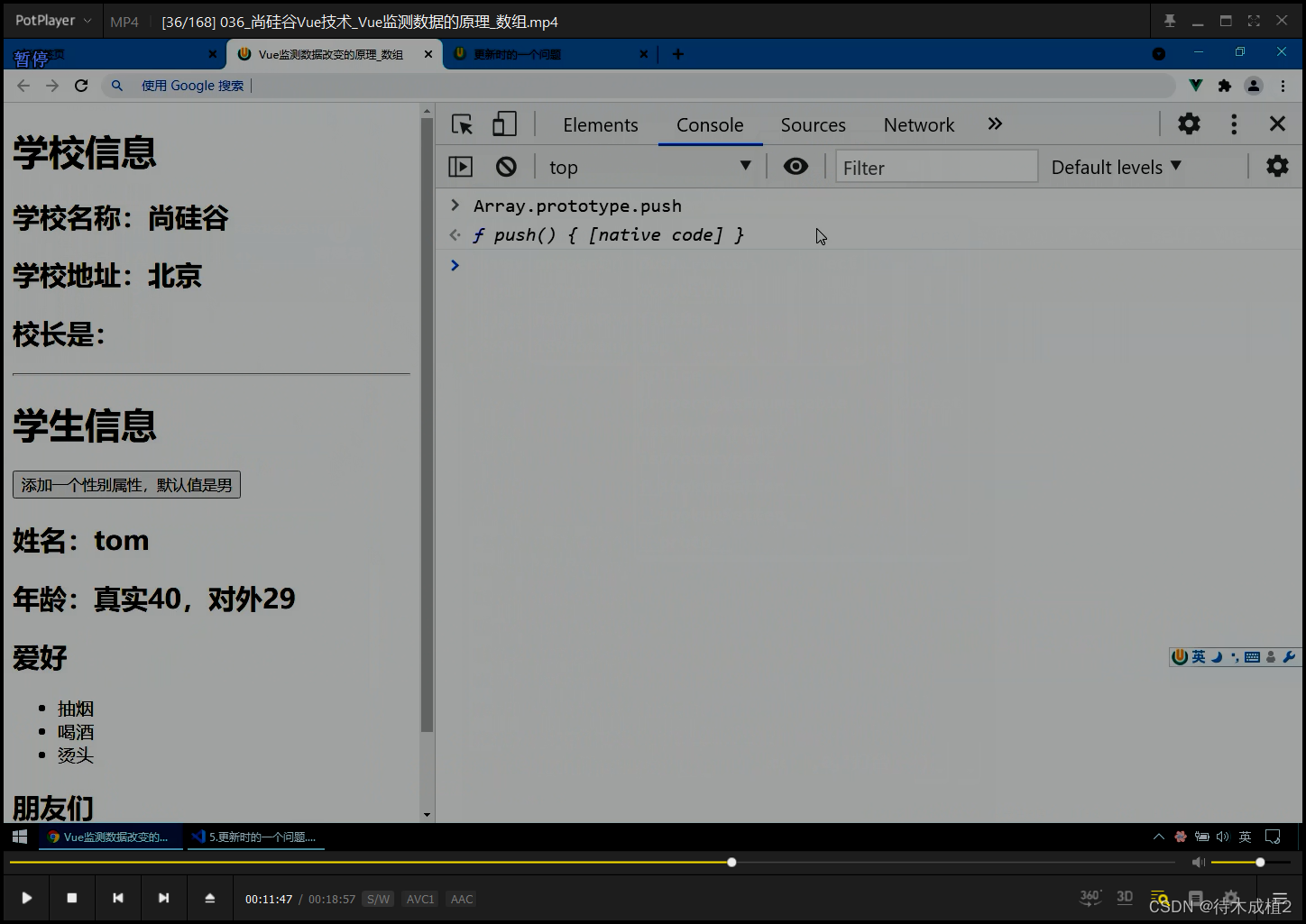
Task: Click the console input prompt line
Action: 870,265
